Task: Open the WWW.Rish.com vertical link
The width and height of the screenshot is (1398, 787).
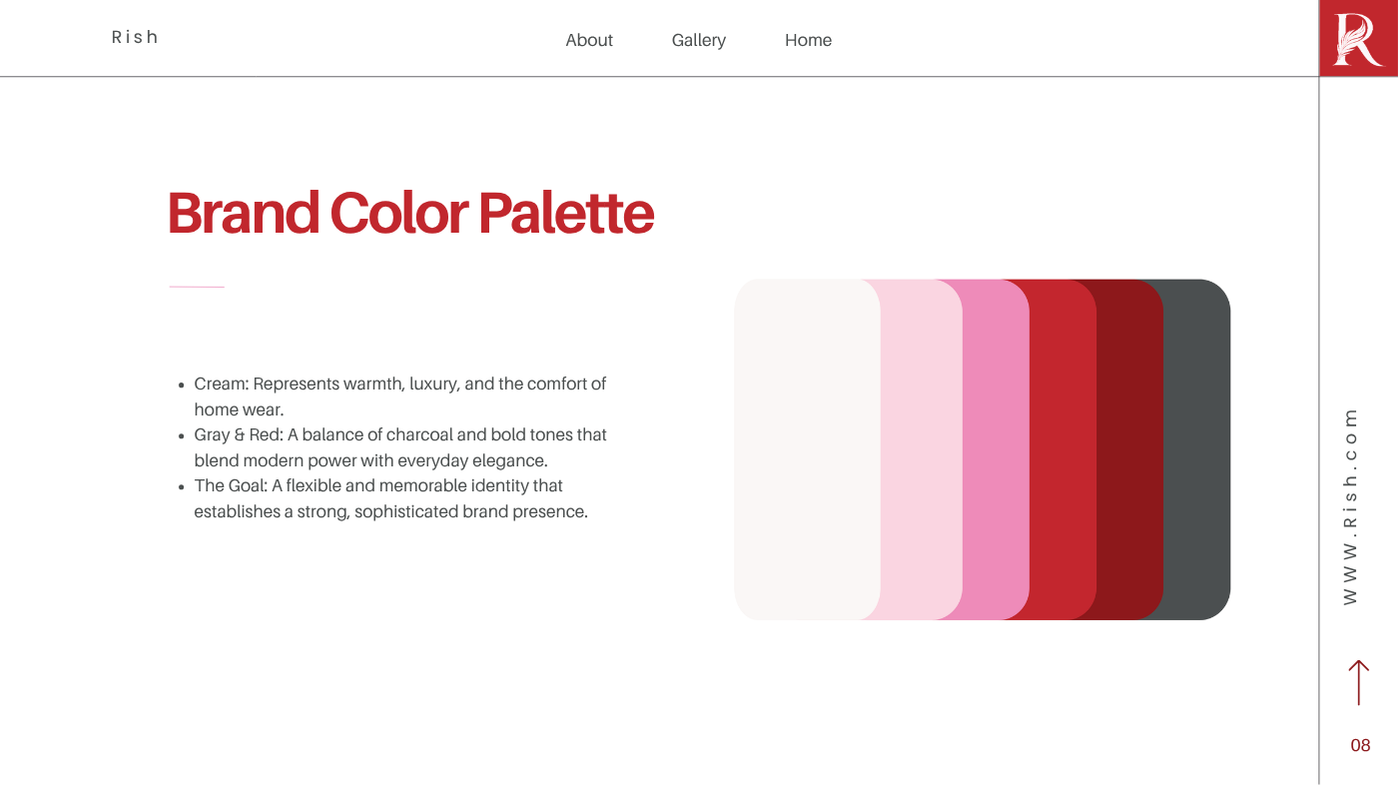Action: click(x=1350, y=505)
